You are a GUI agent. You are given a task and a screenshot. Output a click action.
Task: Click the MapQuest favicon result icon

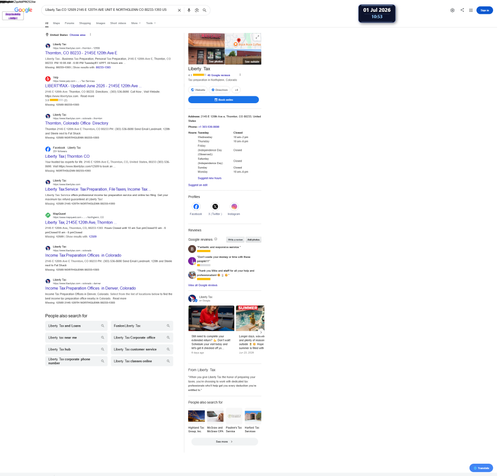tap(48, 215)
